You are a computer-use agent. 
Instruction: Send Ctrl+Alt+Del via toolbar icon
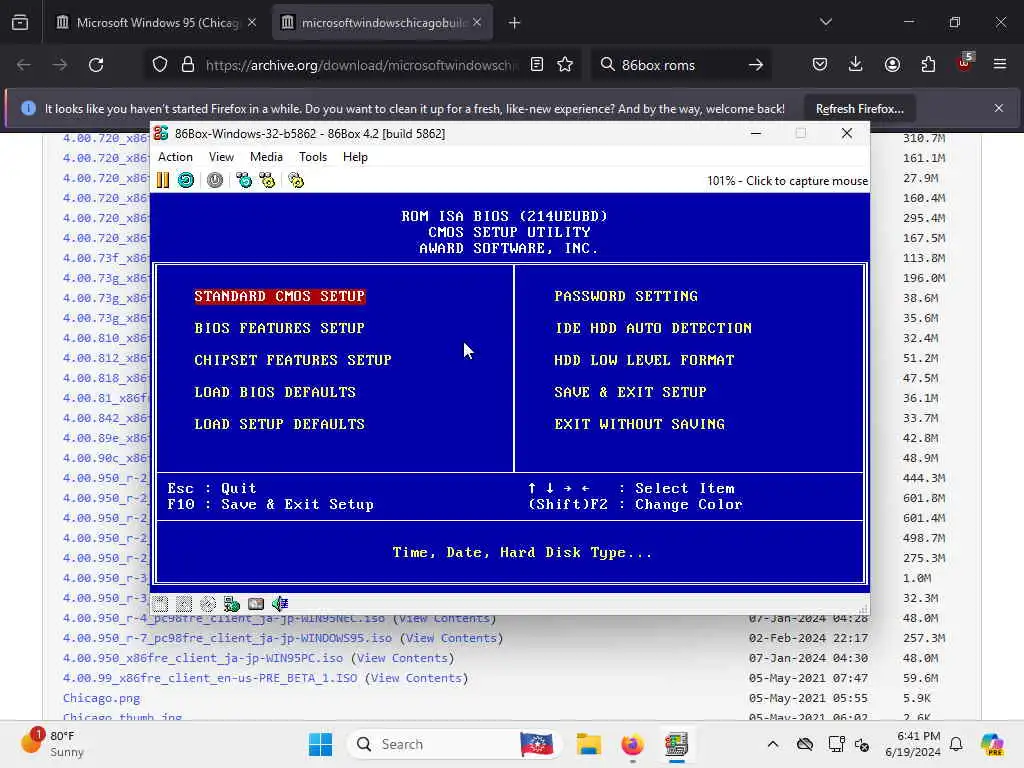(x=244, y=180)
